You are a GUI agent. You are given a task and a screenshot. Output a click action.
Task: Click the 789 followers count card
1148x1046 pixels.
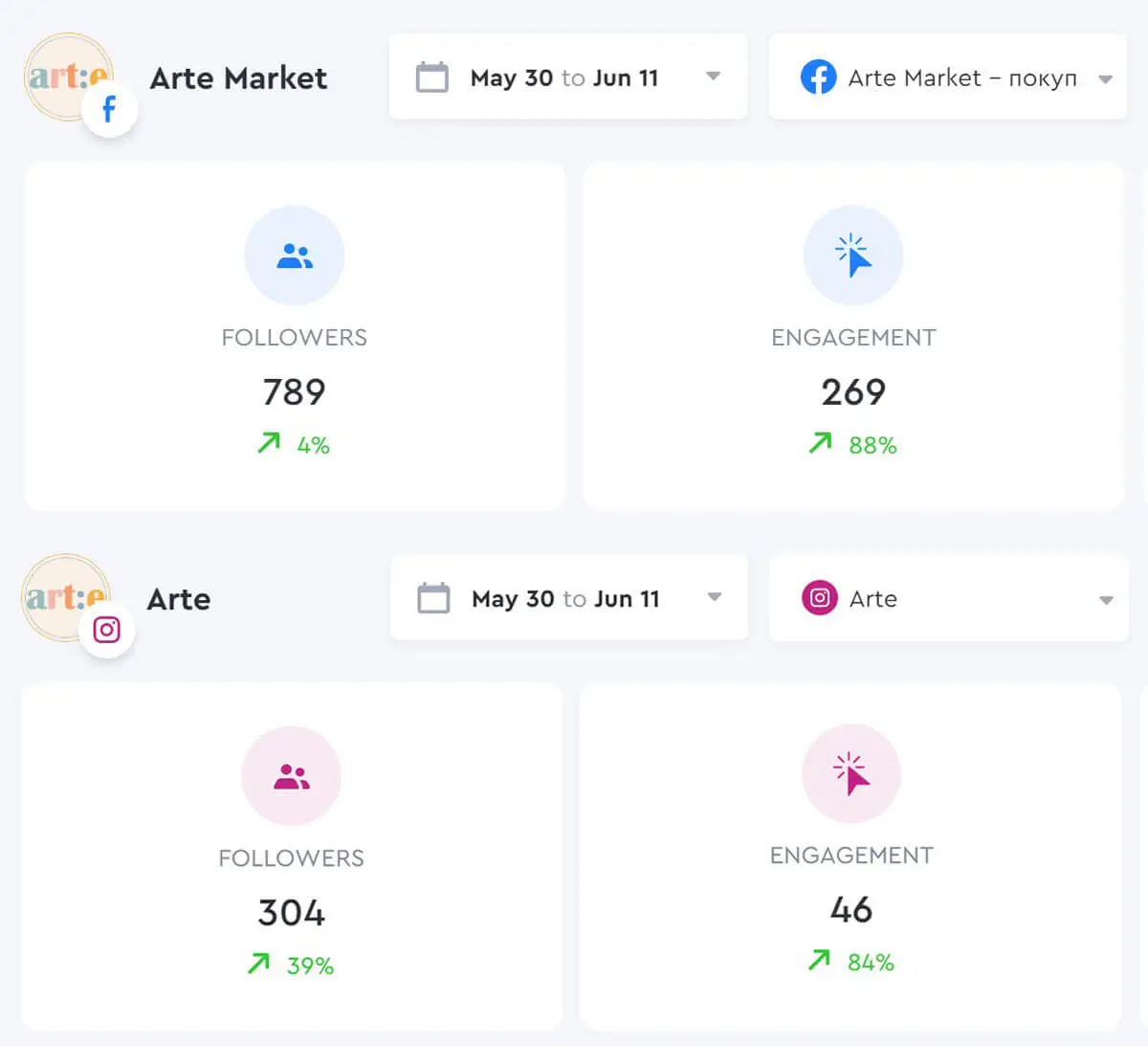coord(295,391)
